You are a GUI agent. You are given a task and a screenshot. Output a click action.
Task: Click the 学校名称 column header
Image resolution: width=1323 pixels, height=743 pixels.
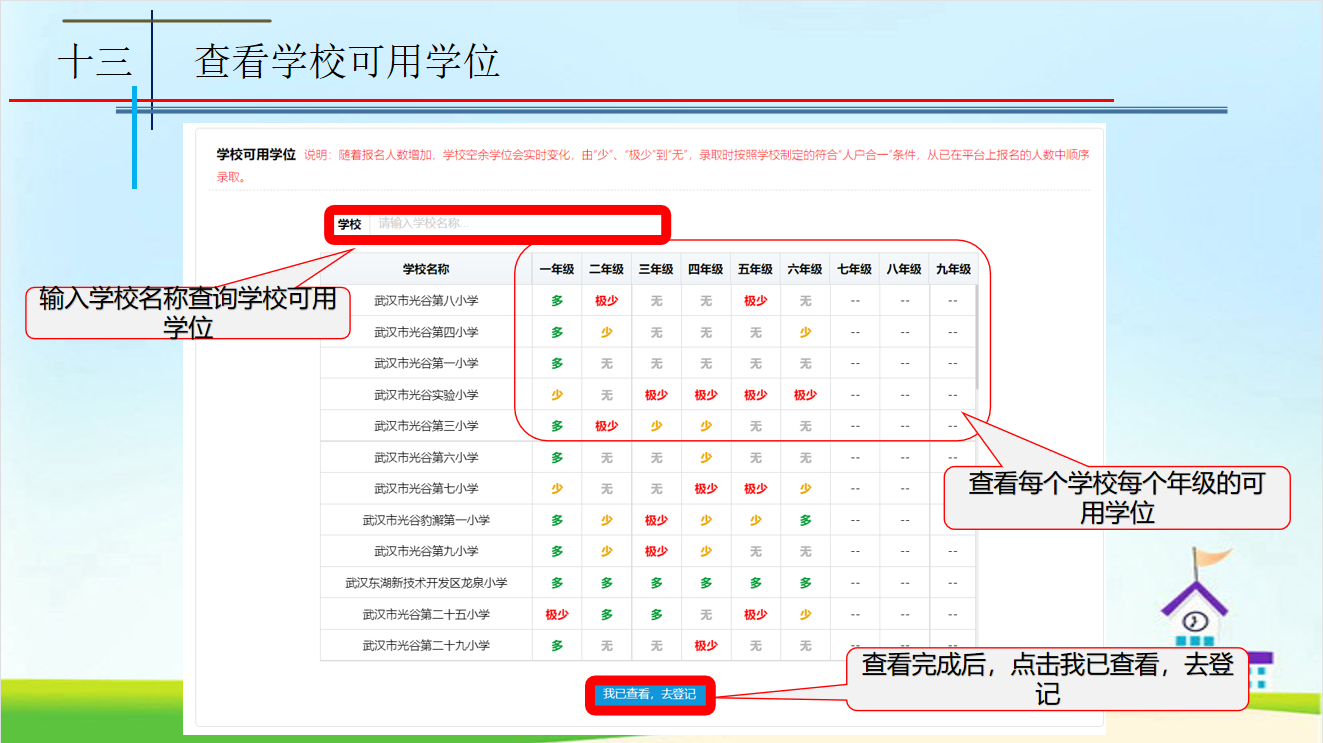coord(426,269)
